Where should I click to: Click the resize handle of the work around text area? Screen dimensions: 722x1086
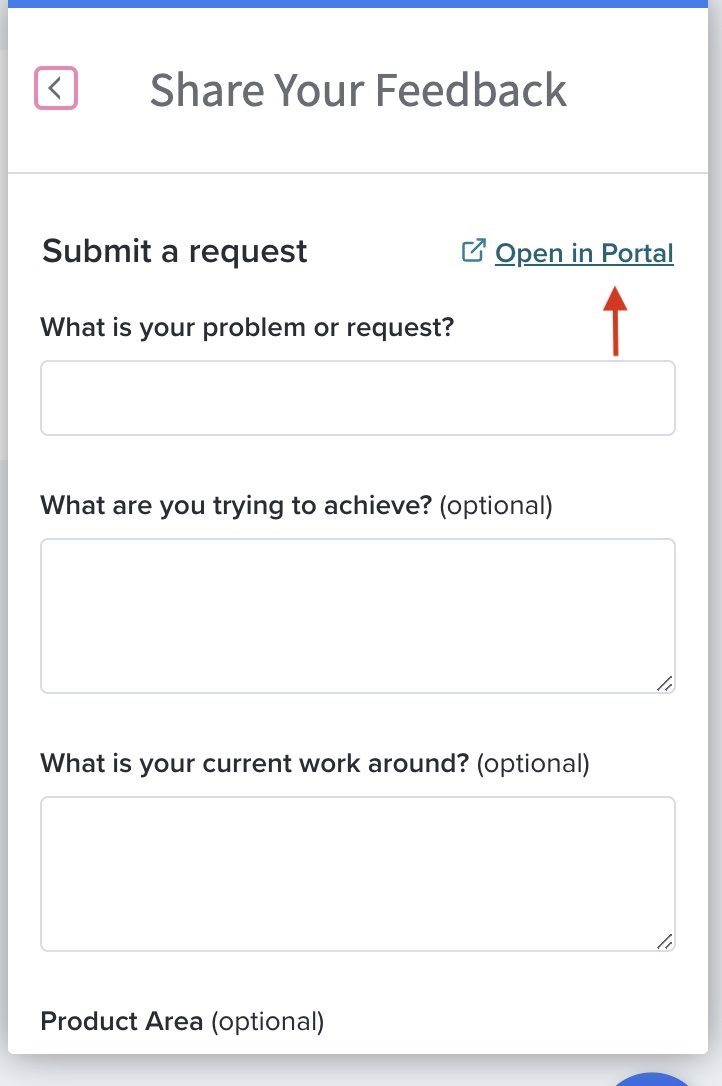664,941
